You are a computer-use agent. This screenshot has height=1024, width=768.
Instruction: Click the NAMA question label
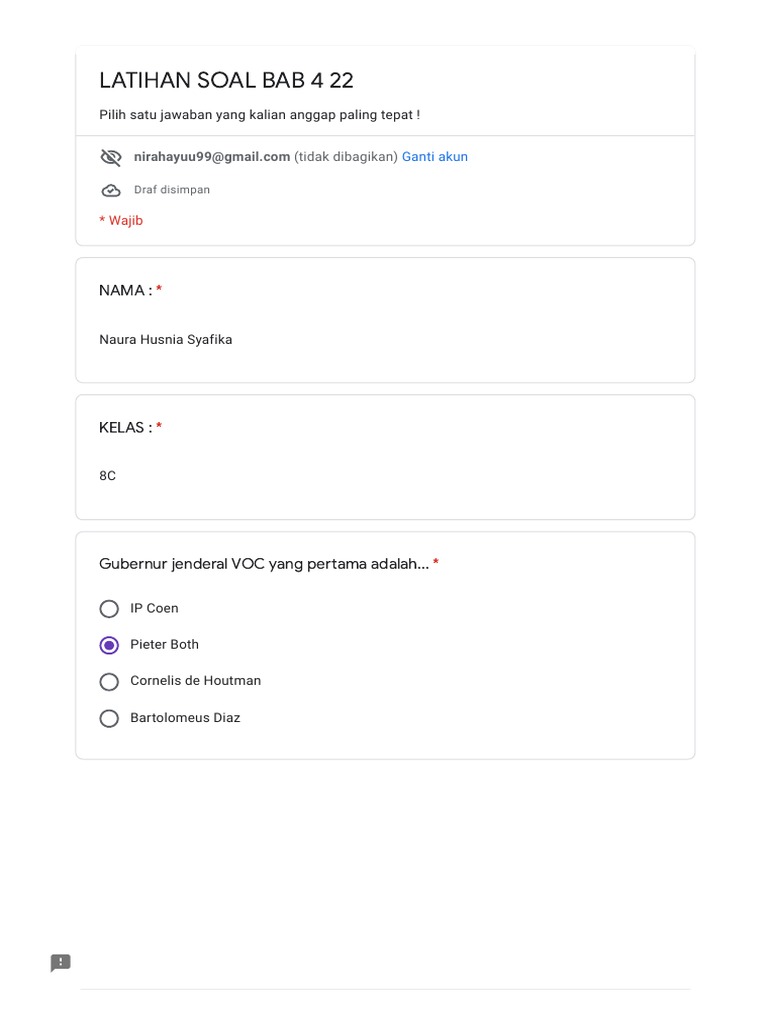pyautogui.click(x=125, y=291)
